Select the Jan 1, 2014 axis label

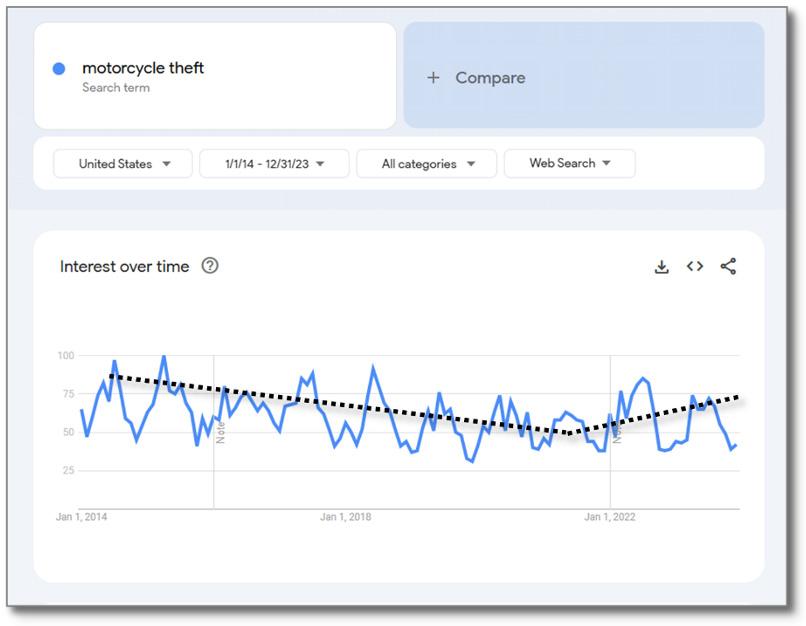(x=82, y=517)
